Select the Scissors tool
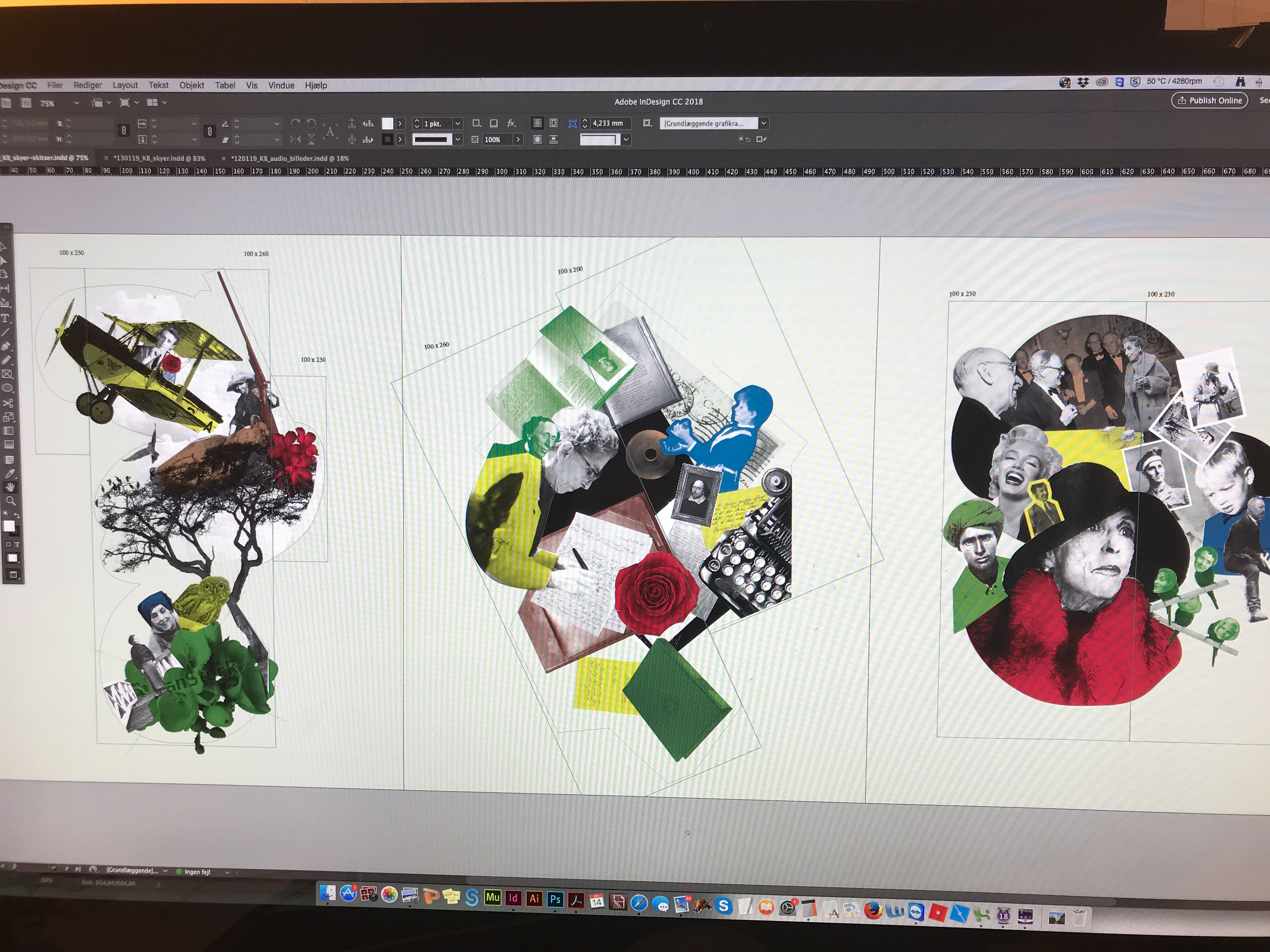Viewport: 1270px width, 952px height. coord(8,403)
